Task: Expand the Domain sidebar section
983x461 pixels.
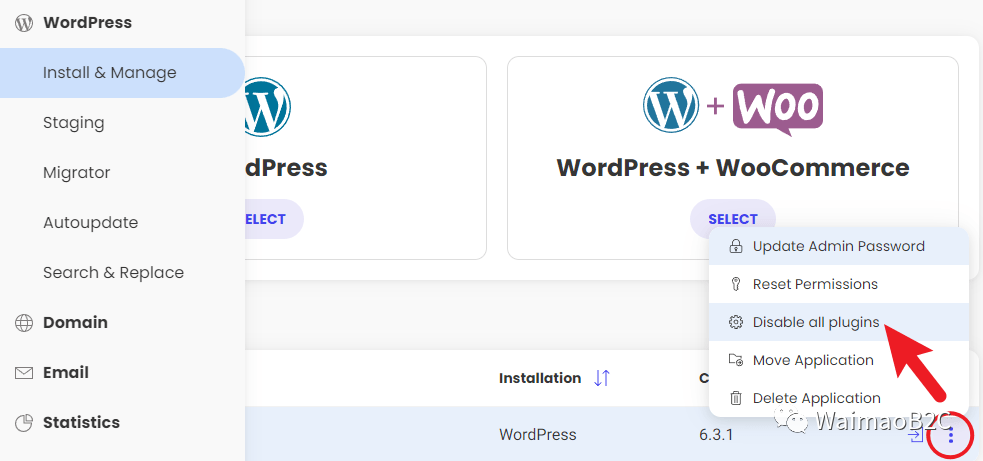Action: point(75,323)
